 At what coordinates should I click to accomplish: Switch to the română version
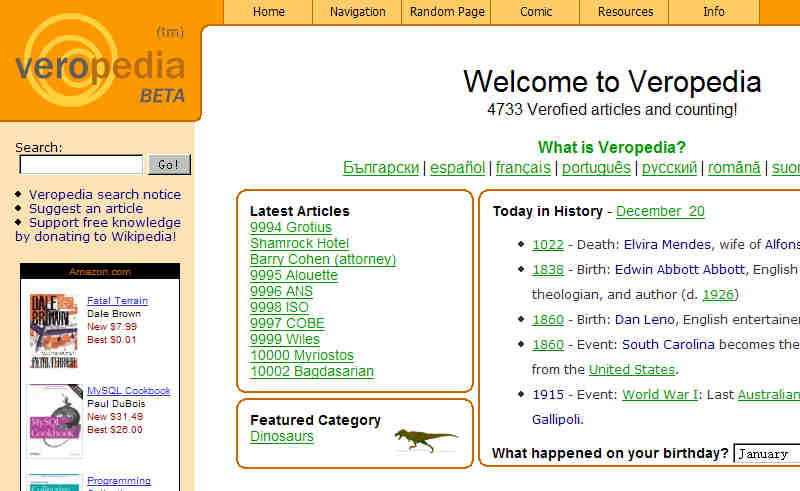point(734,167)
